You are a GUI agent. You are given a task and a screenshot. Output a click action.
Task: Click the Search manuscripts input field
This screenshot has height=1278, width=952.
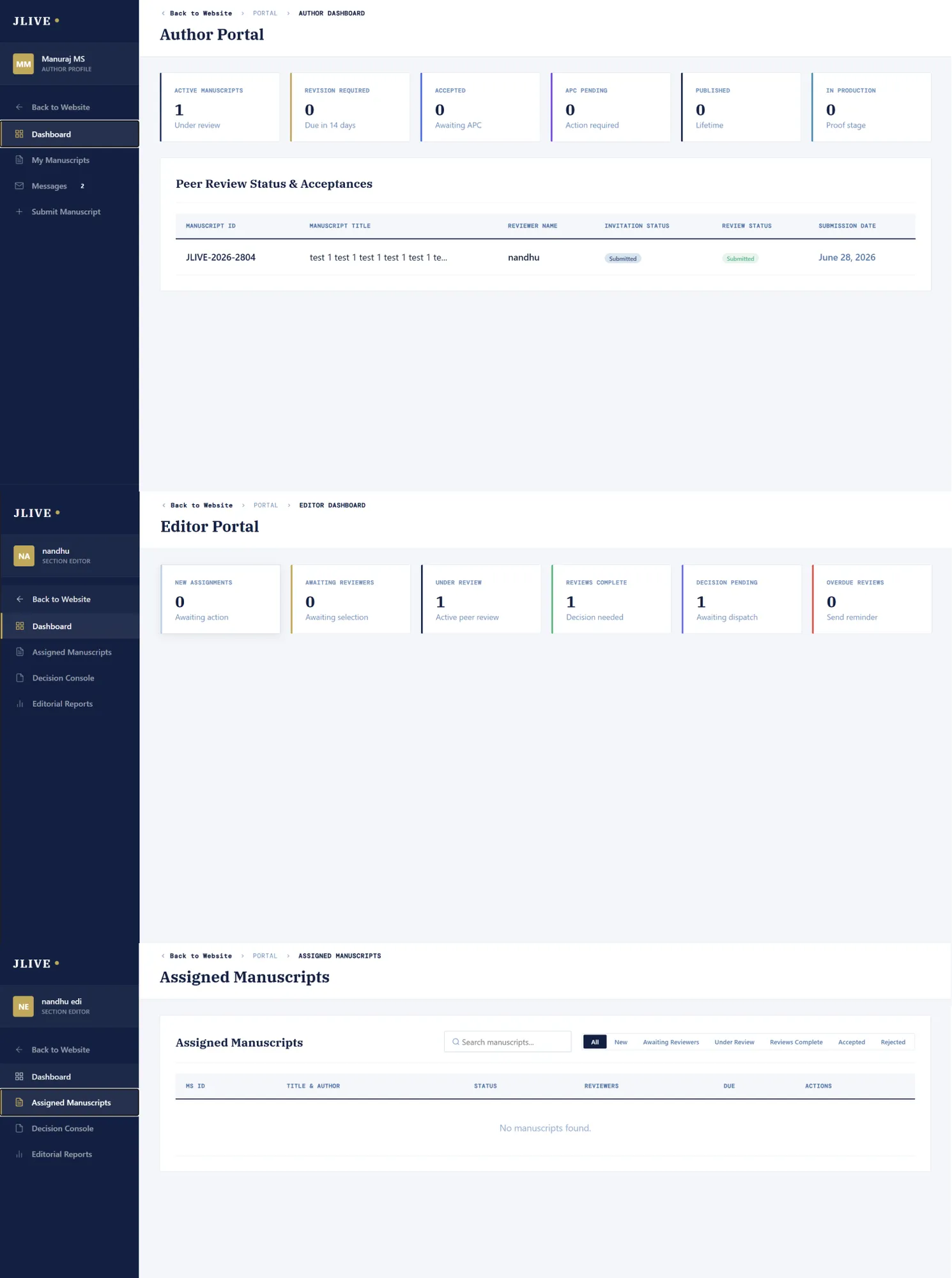pyautogui.click(x=508, y=1042)
